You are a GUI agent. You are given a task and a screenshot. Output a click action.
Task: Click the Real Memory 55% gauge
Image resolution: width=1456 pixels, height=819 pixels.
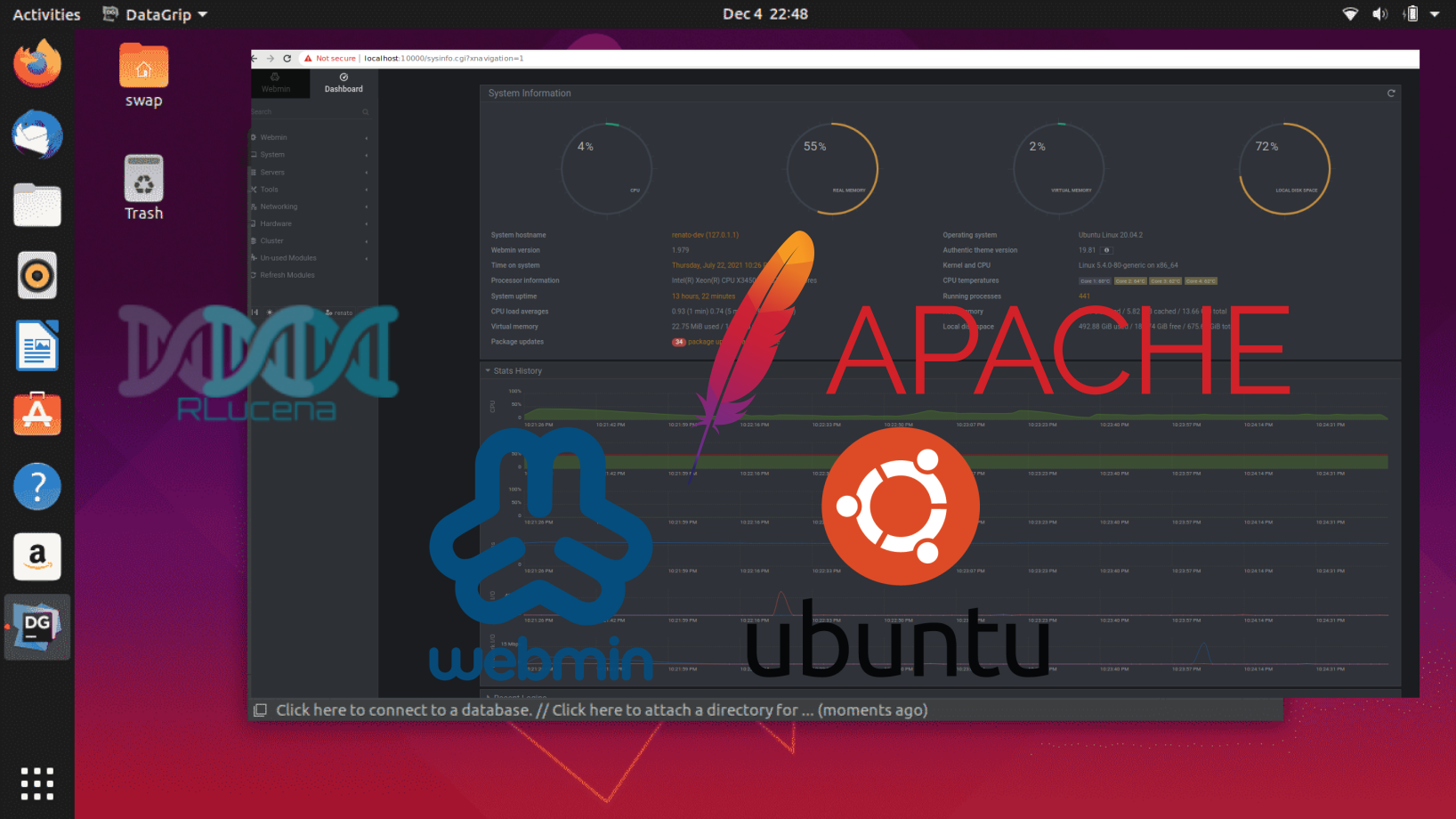click(833, 168)
